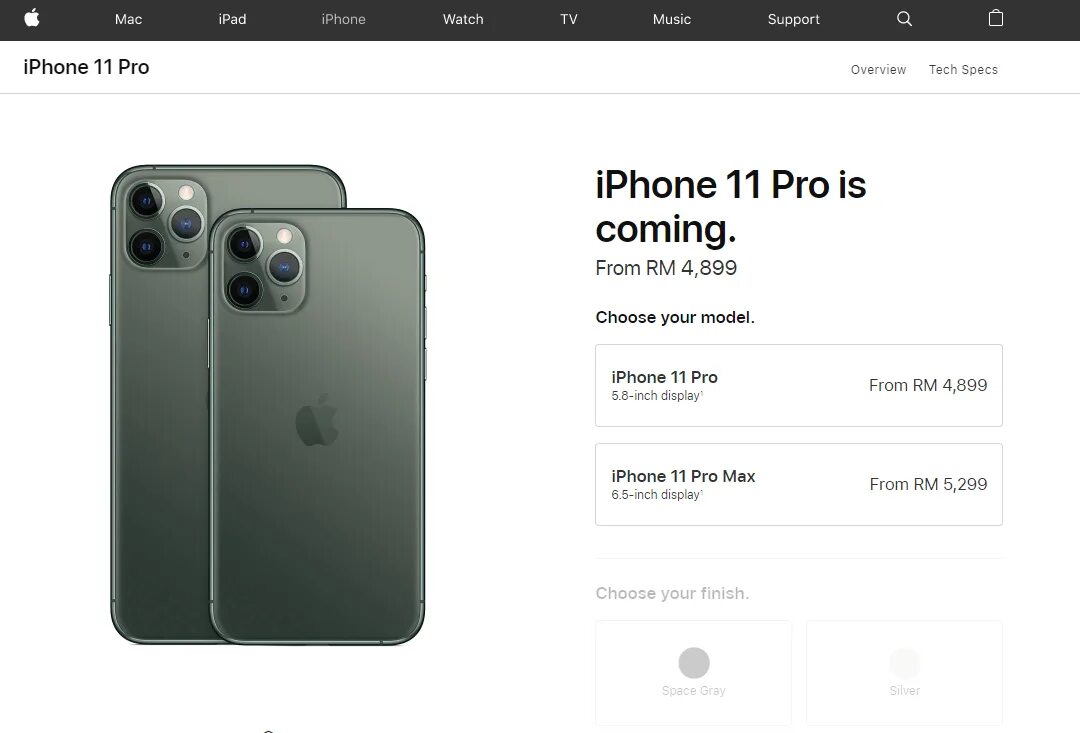Open the Music menu item
The image size is (1080, 733).
(672, 19)
